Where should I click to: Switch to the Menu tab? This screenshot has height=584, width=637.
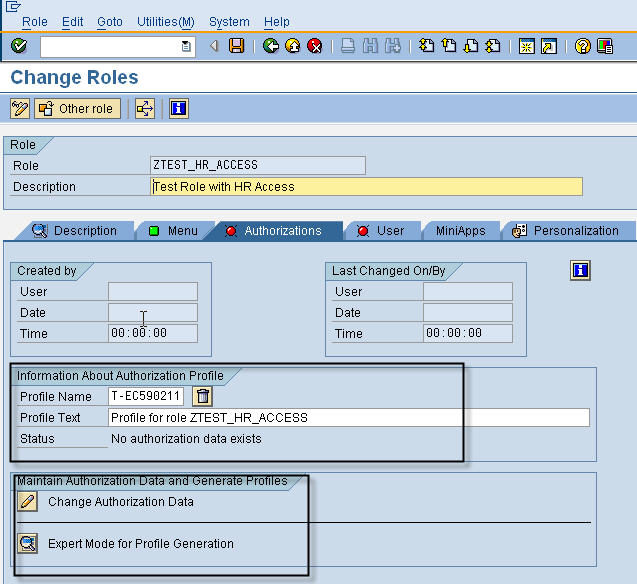174,231
